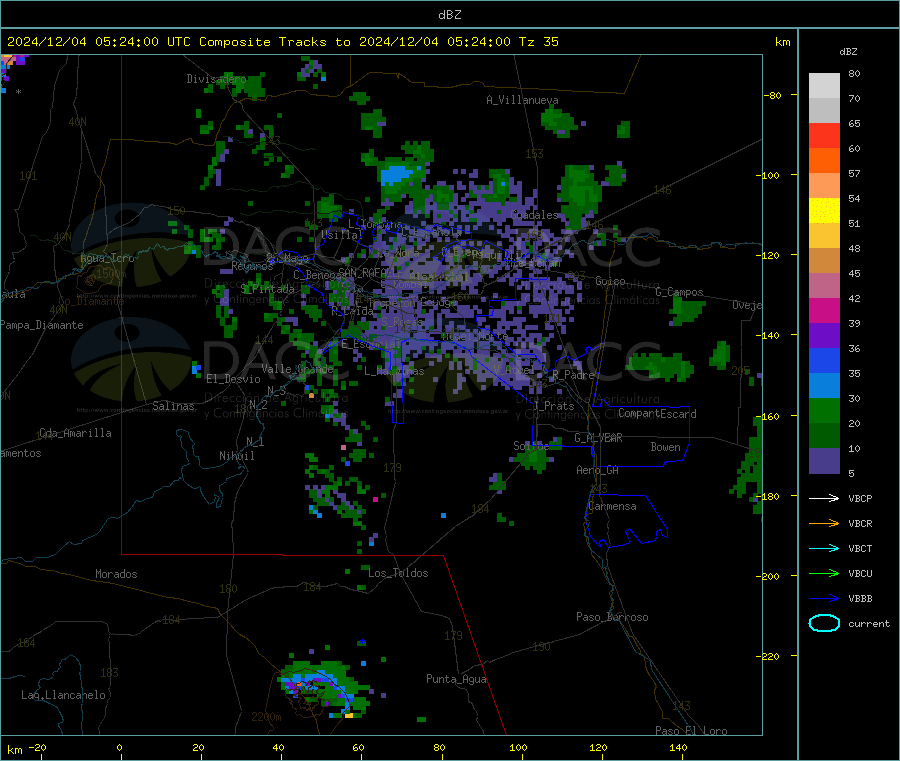Click the 'VBCP' legend label
This screenshot has height=761, width=900.
pyautogui.click(x=860, y=498)
